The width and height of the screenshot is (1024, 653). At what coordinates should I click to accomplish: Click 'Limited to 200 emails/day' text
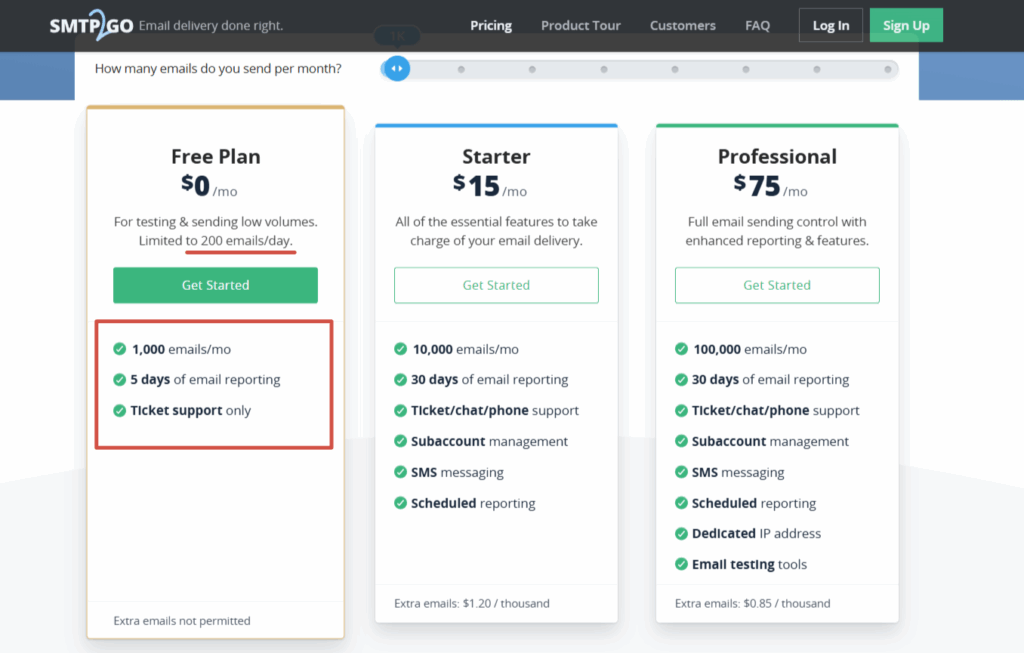(216, 240)
